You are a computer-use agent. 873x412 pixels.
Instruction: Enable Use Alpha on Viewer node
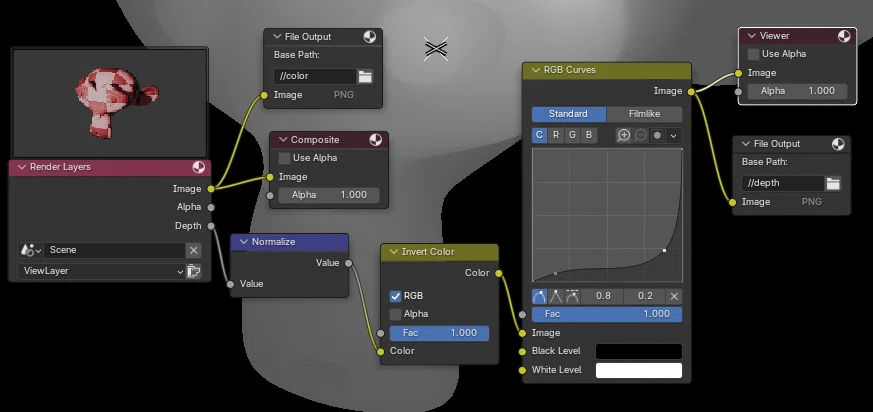[x=753, y=54]
